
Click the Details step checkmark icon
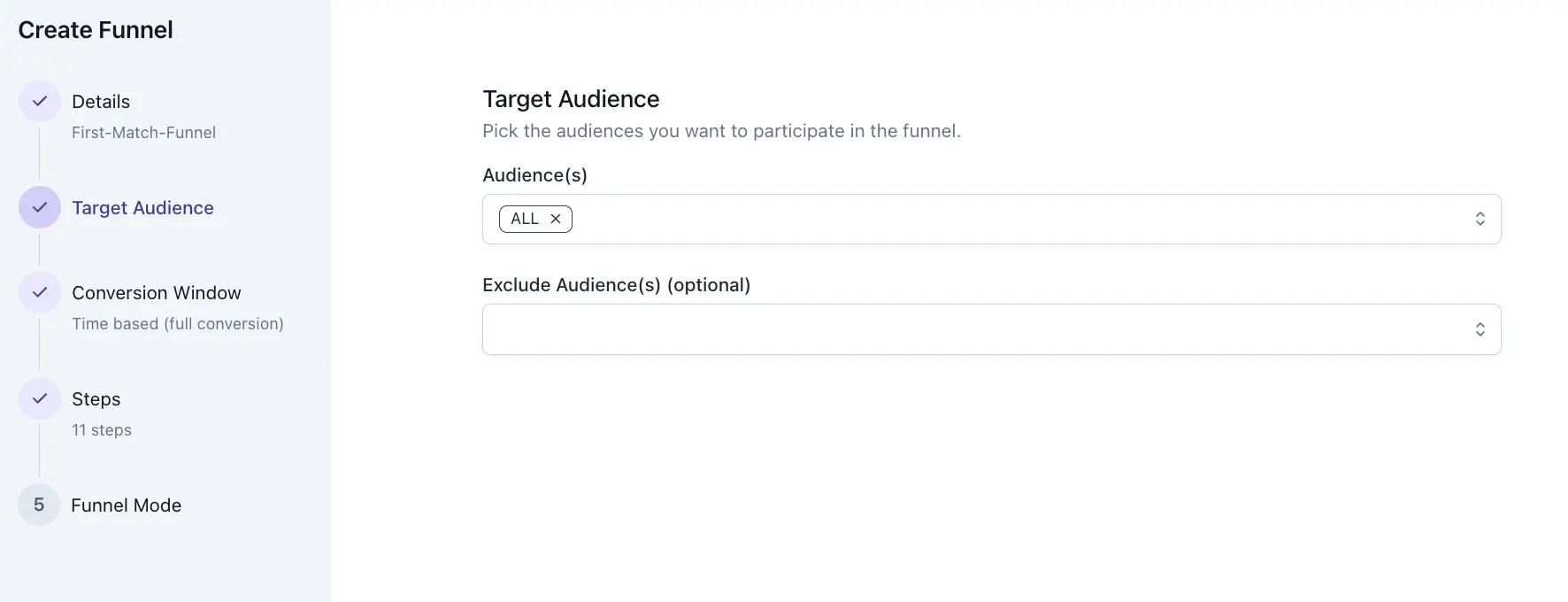click(39, 101)
